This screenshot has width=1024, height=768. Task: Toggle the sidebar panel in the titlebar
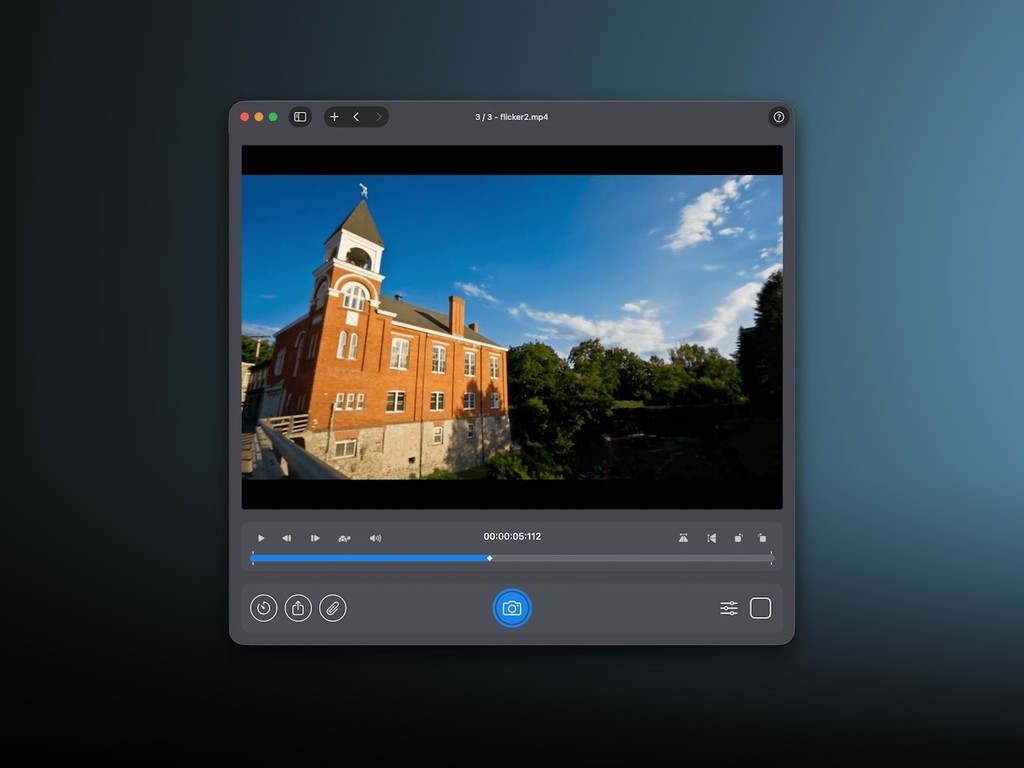click(x=300, y=116)
